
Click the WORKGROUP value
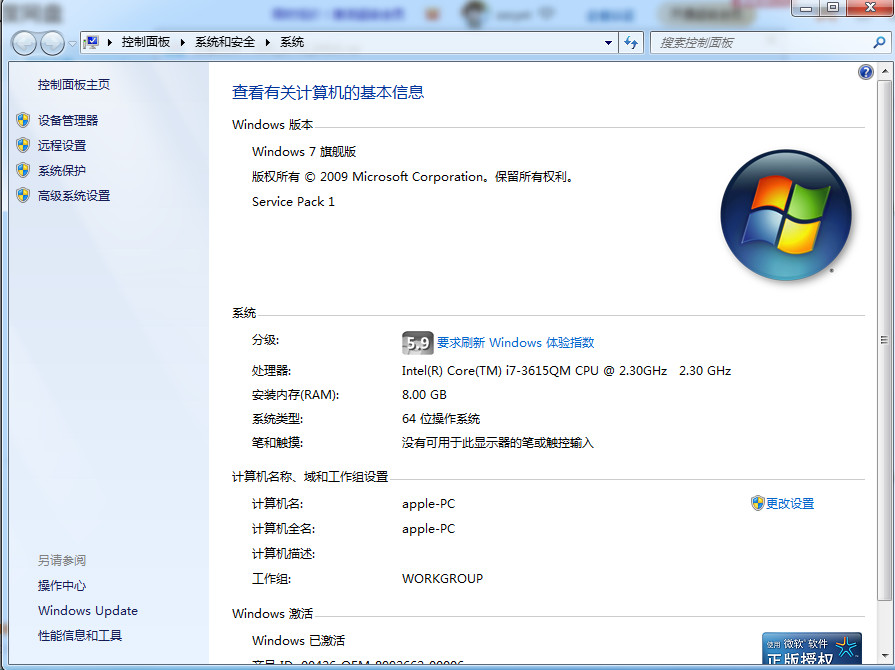point(442,579)
